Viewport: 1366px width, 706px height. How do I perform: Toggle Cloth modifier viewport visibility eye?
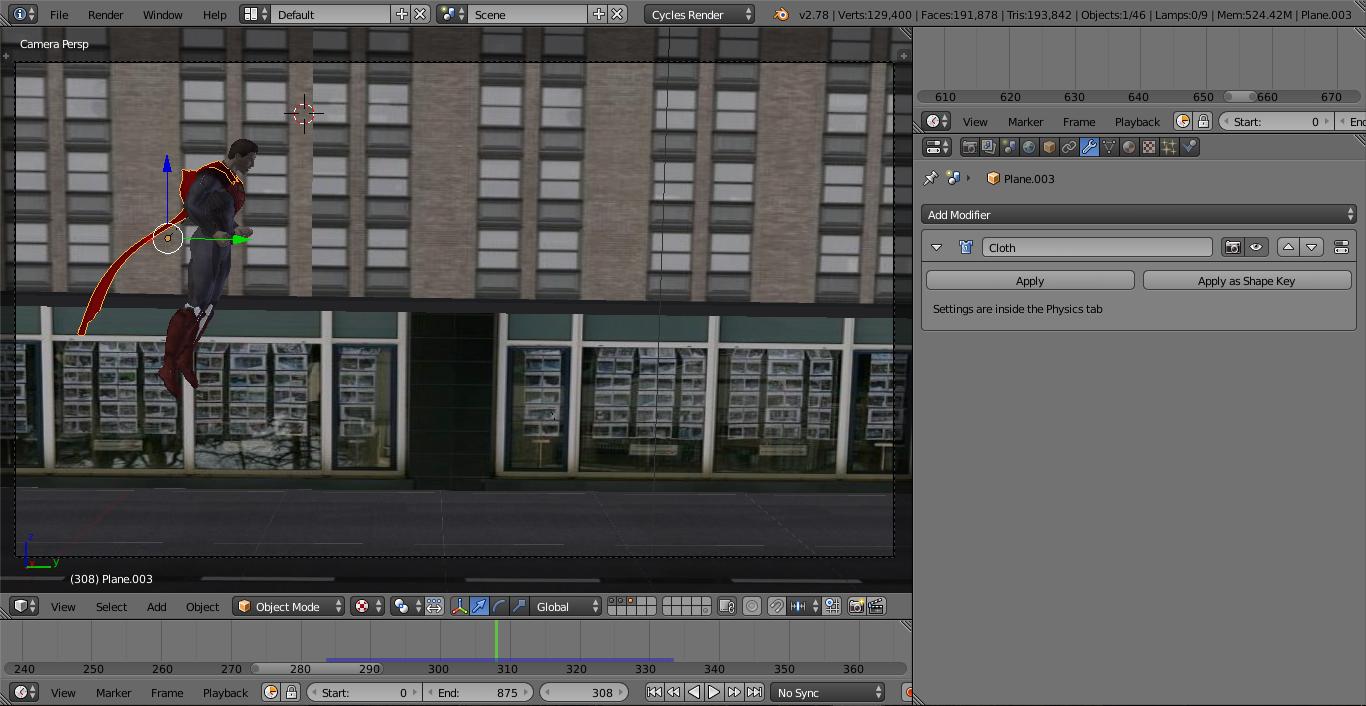coord(1255,247)
